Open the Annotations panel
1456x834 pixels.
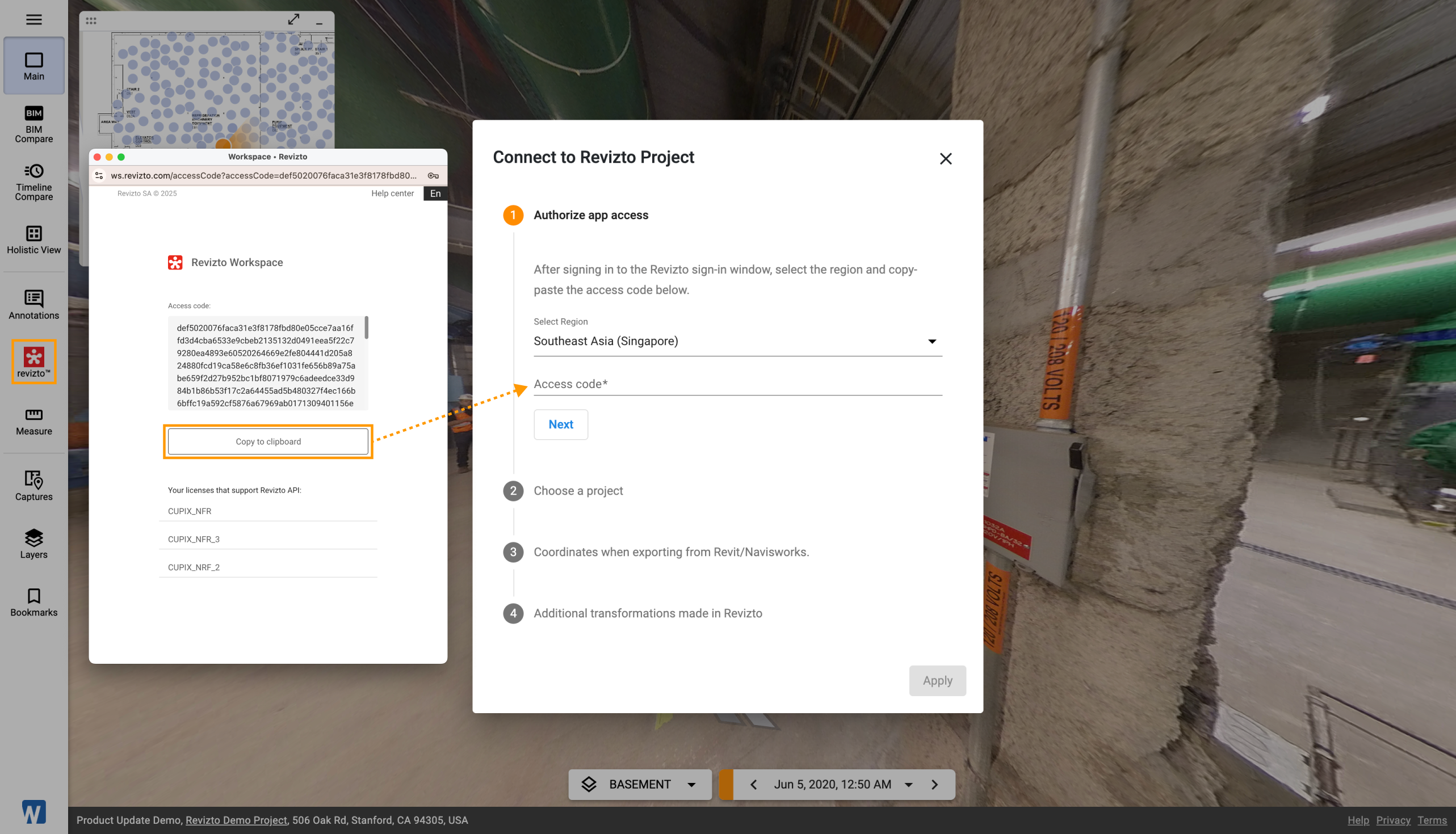click(x=34, y=304)
